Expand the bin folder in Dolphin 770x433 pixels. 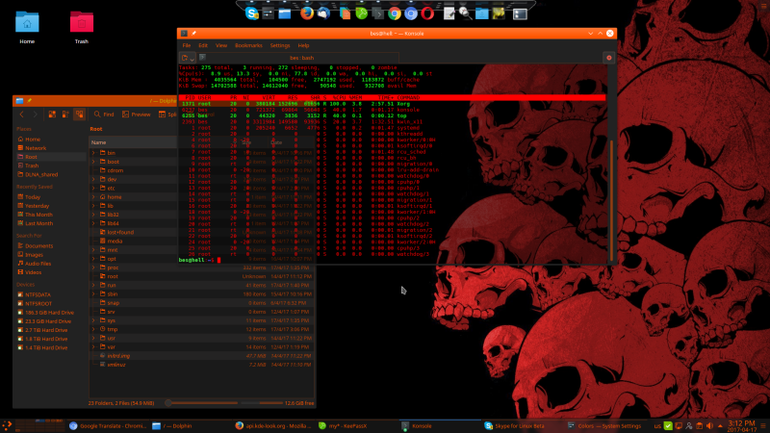click(94, 153)
